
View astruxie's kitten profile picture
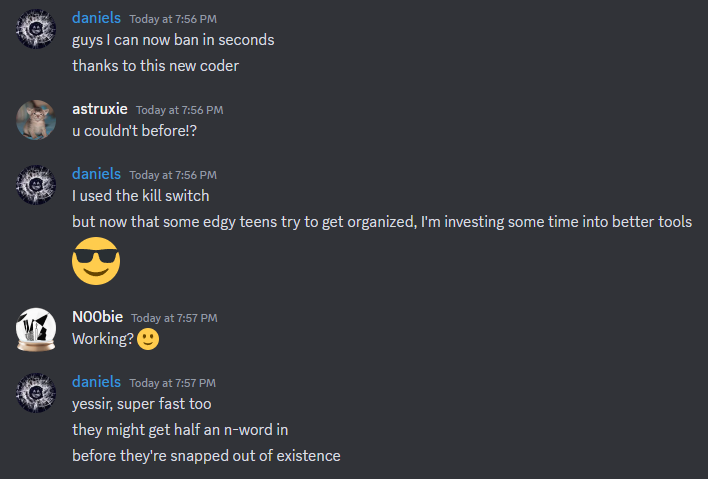(36, 120)
